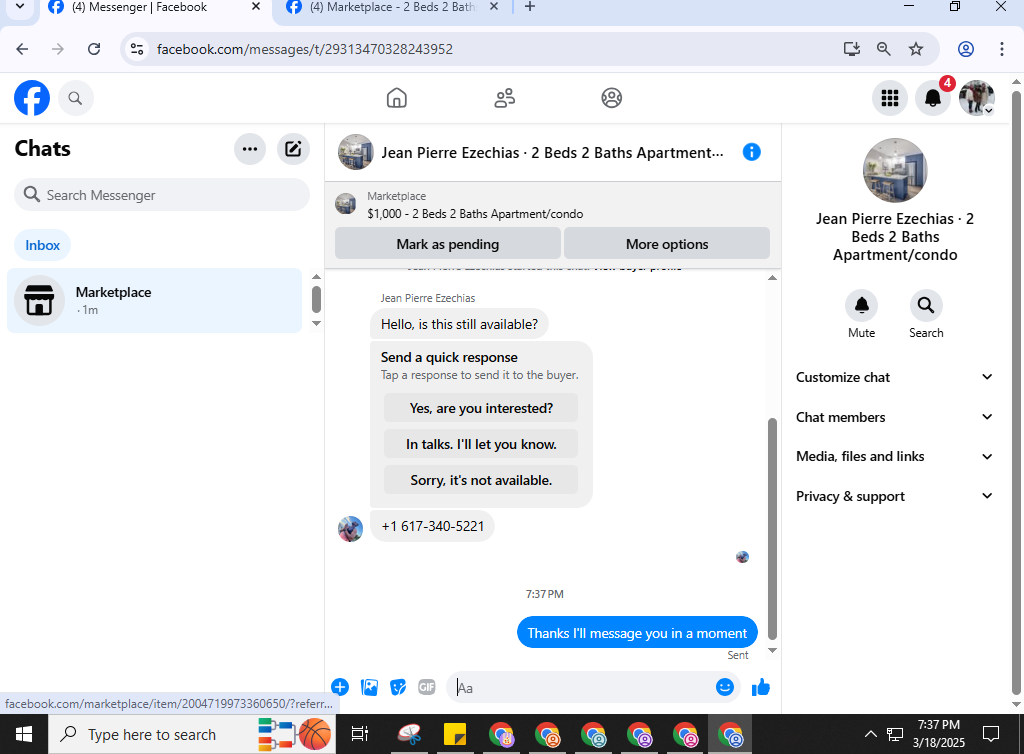The image size is (1024, 754).
Task: Click the sent message 'Thanks I'll message you in a moment'
Action: 637,633
